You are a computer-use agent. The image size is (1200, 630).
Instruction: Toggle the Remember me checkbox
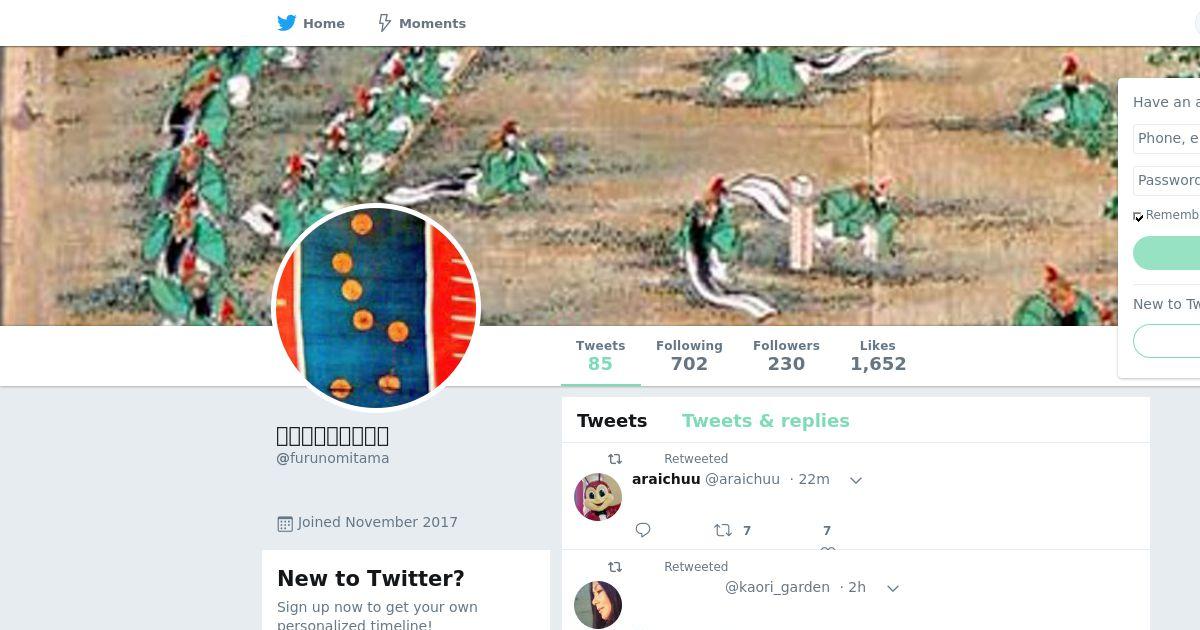[x=1138, y=216]
